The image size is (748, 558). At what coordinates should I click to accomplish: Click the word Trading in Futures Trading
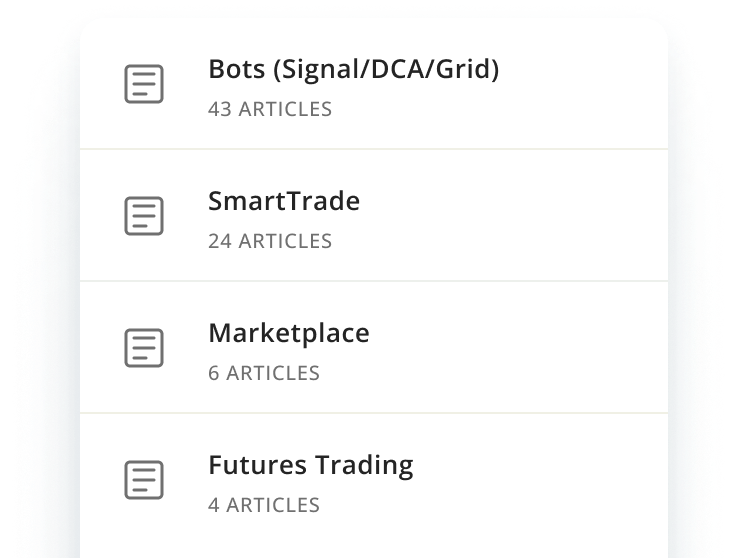tap(364, 466)
